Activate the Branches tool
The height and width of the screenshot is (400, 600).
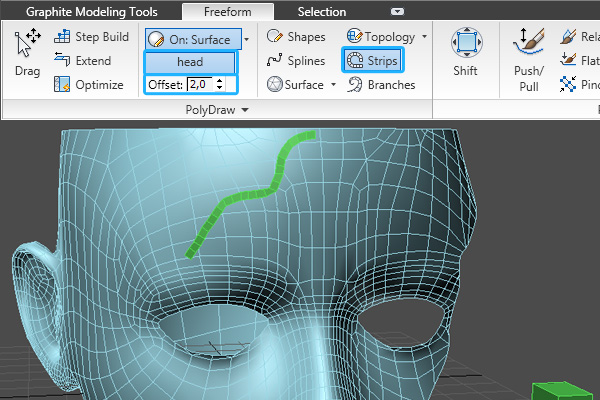point(381,85)
